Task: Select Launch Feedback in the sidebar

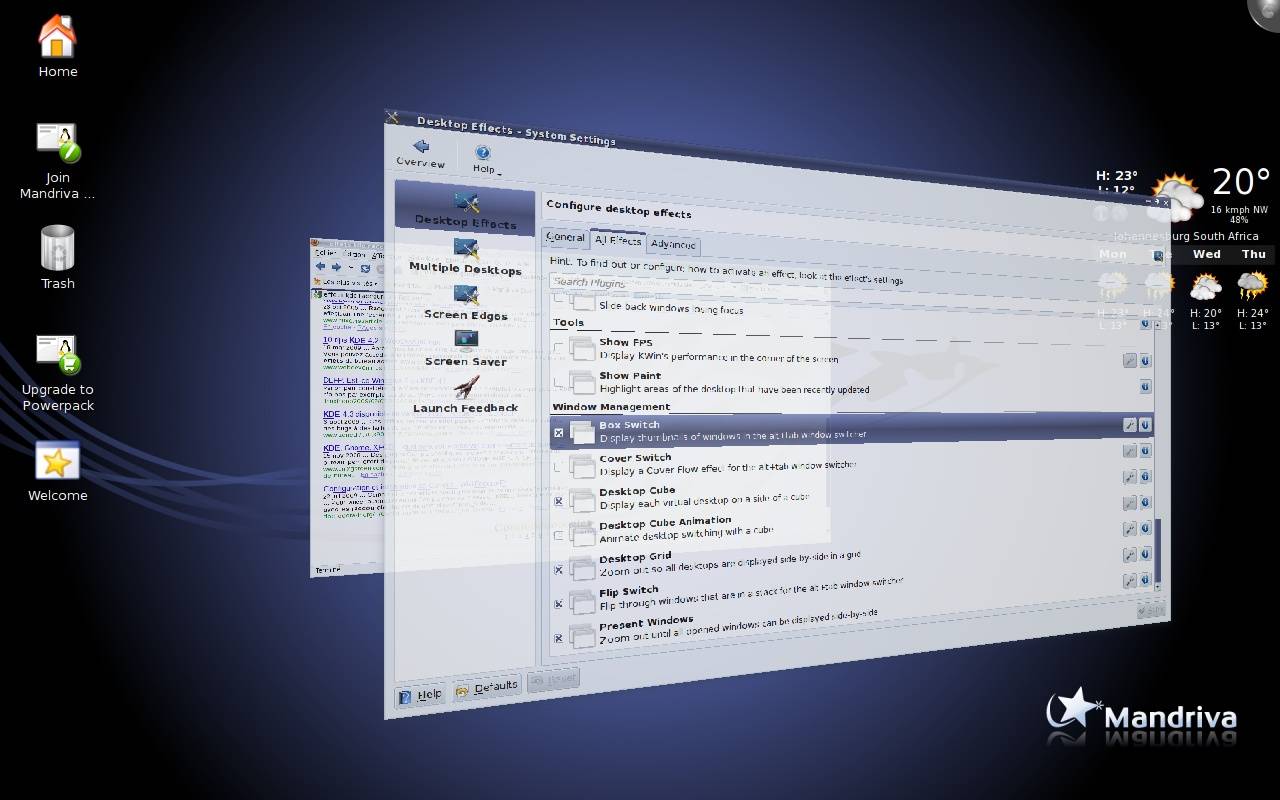Action: point(466,395)
